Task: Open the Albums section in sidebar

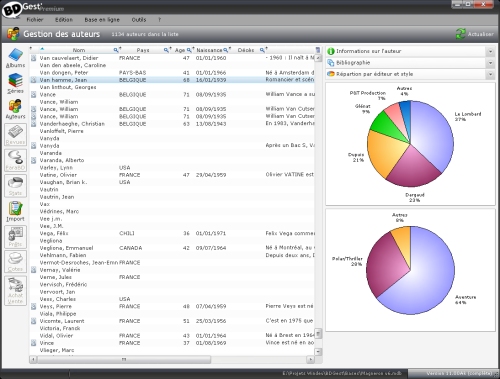Action: [15, 58]
